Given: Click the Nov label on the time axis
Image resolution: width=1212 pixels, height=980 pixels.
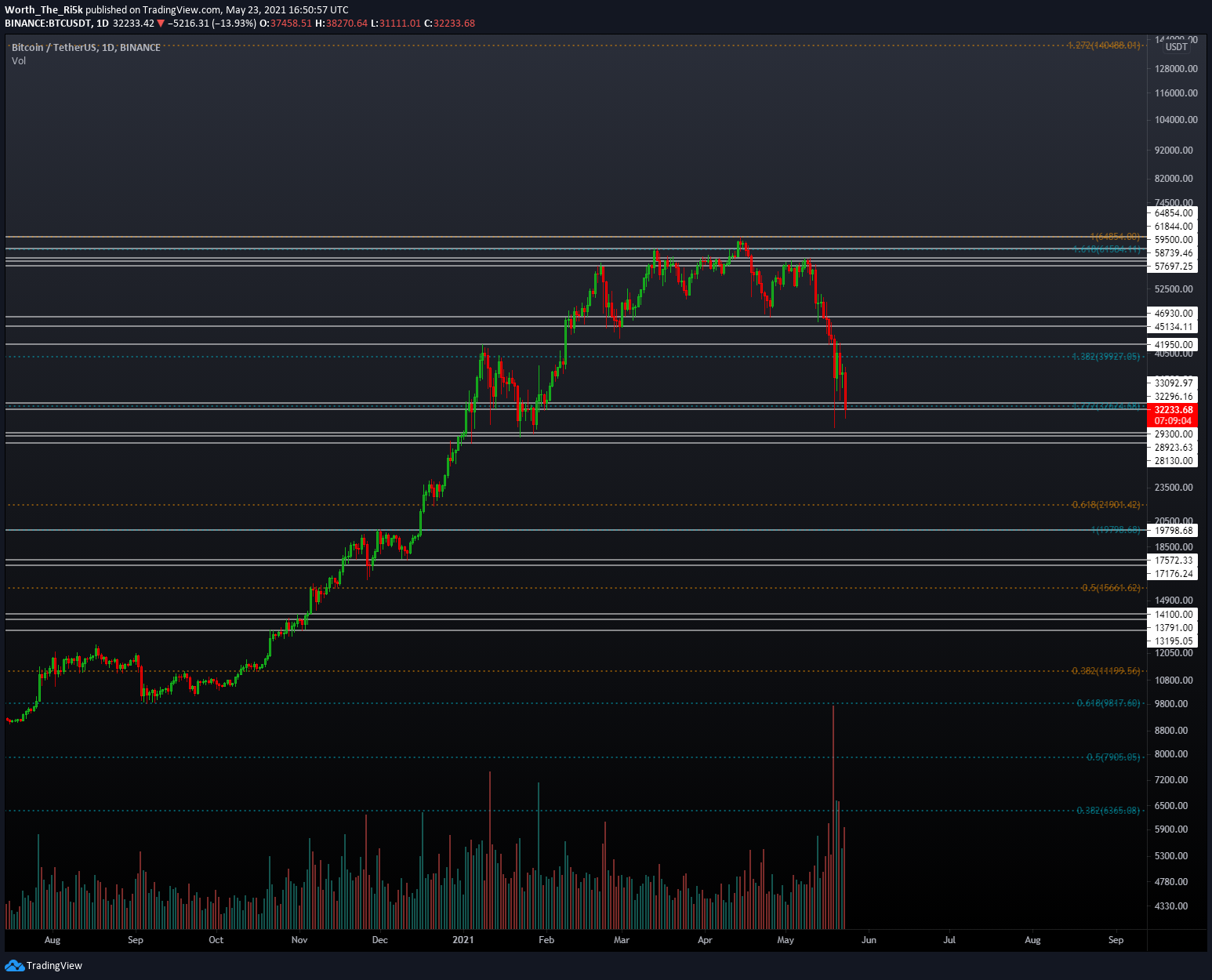Looking at the screenshot, I should 299,940.
